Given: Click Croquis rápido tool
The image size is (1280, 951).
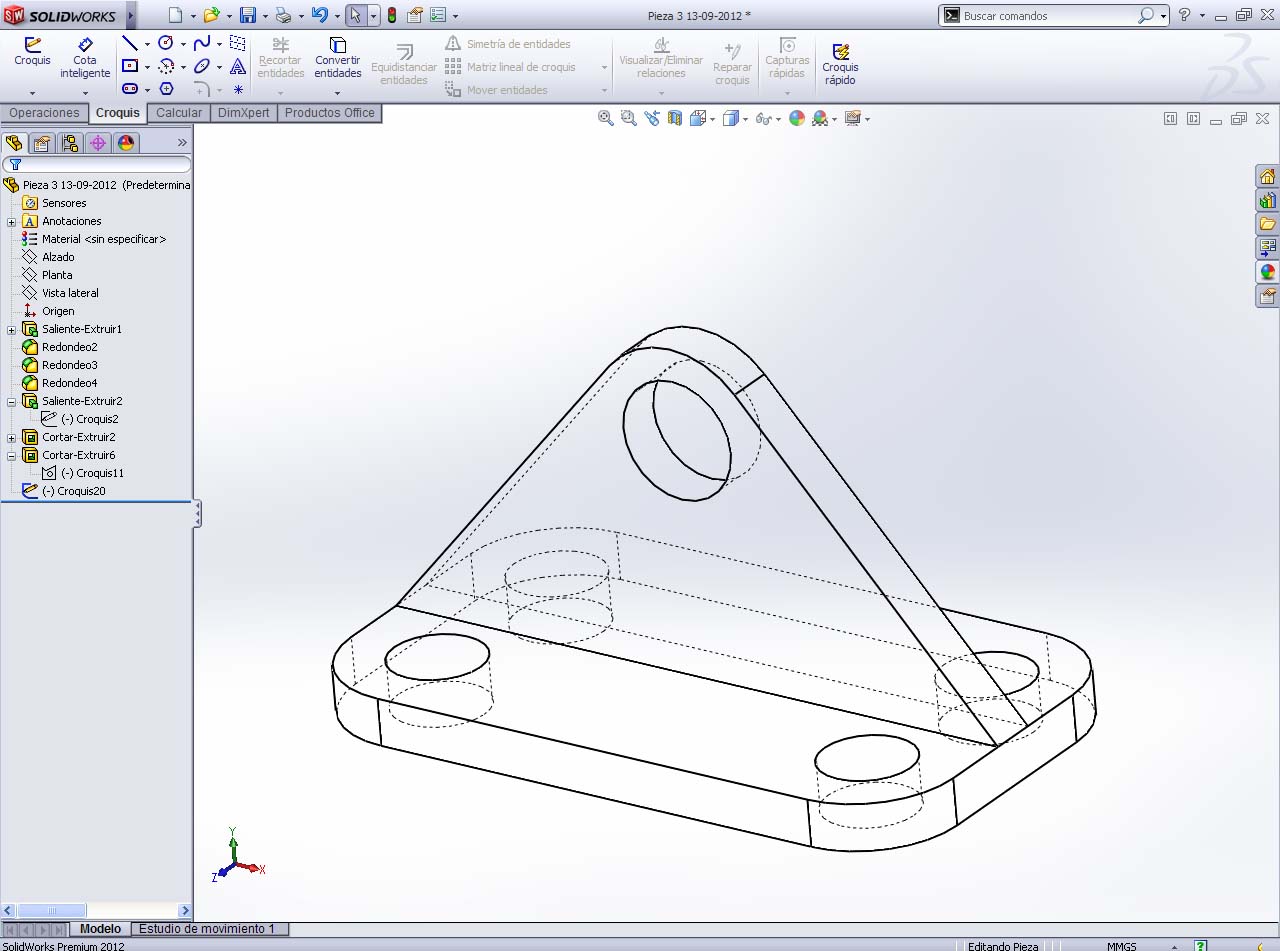Looking at the screenshot, I should pyautogui.click(x=841, y=64).
